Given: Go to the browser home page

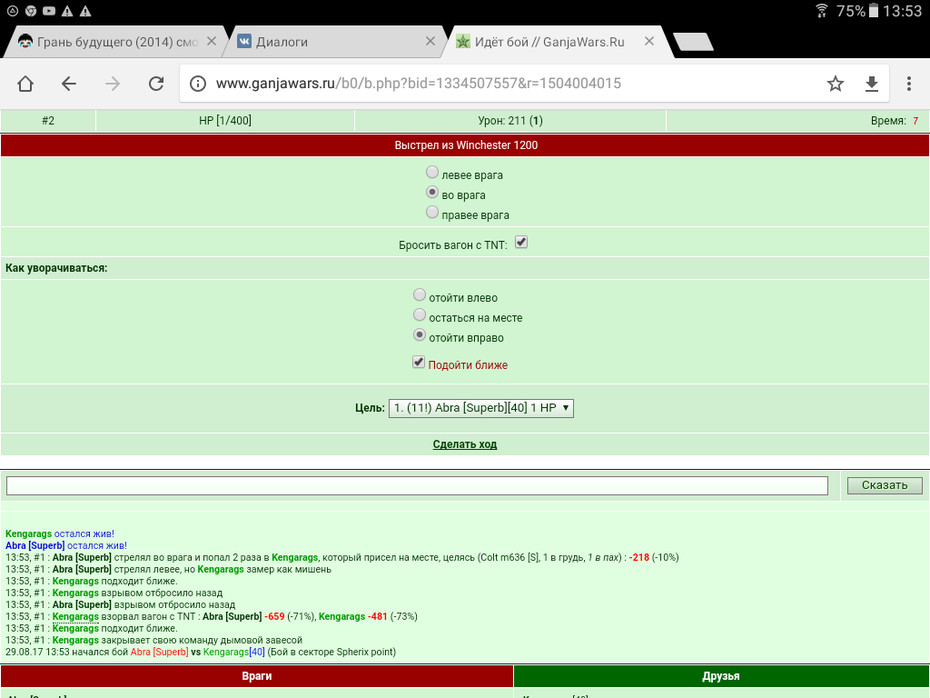Looking at the screenshot, I should pos(25,84).
